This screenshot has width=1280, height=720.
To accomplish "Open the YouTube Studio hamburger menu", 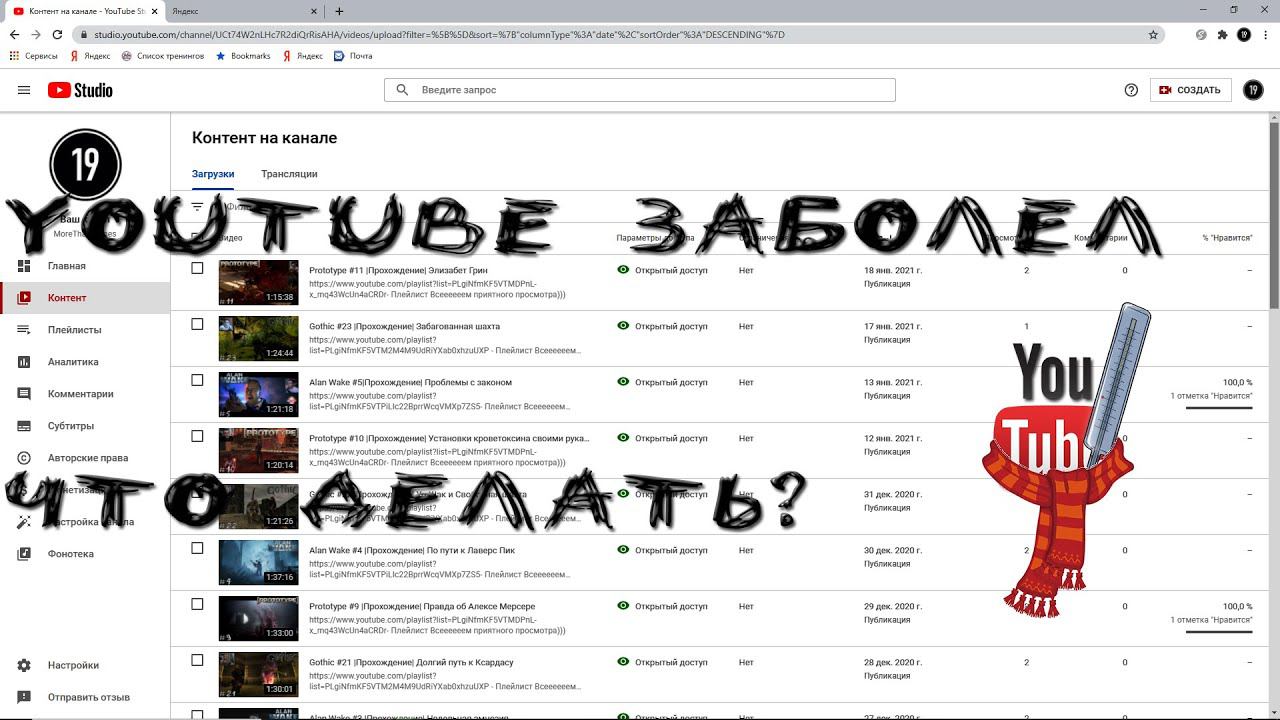I will (x=24, y=90).
